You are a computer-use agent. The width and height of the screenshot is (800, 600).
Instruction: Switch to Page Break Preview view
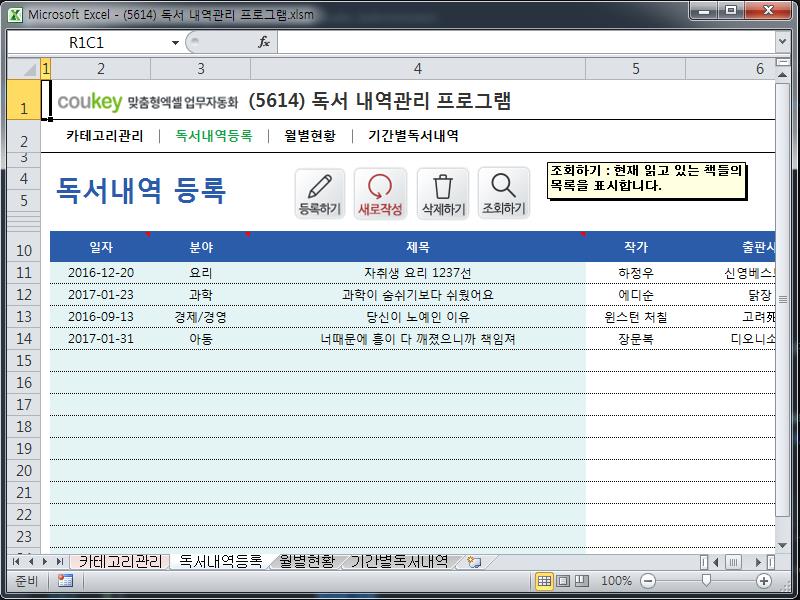(x=582, y=581)
